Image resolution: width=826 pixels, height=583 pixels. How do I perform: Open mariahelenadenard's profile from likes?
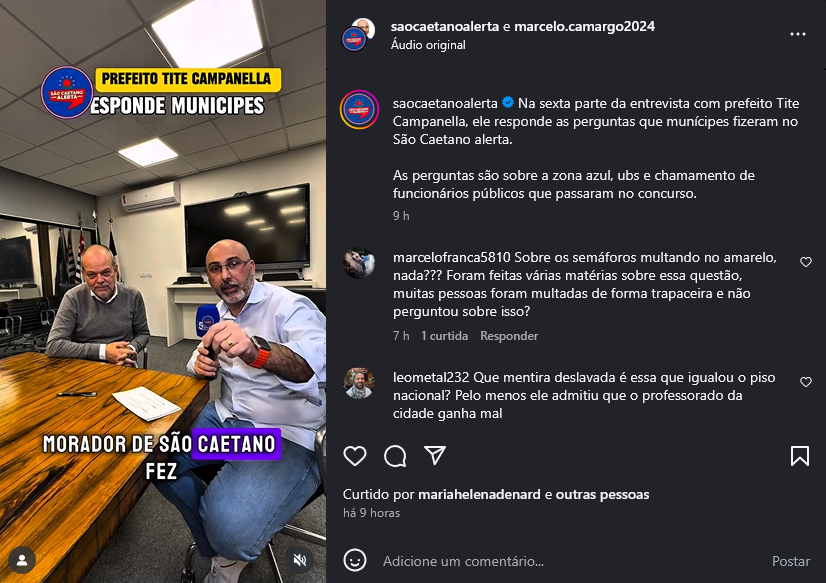479,495
